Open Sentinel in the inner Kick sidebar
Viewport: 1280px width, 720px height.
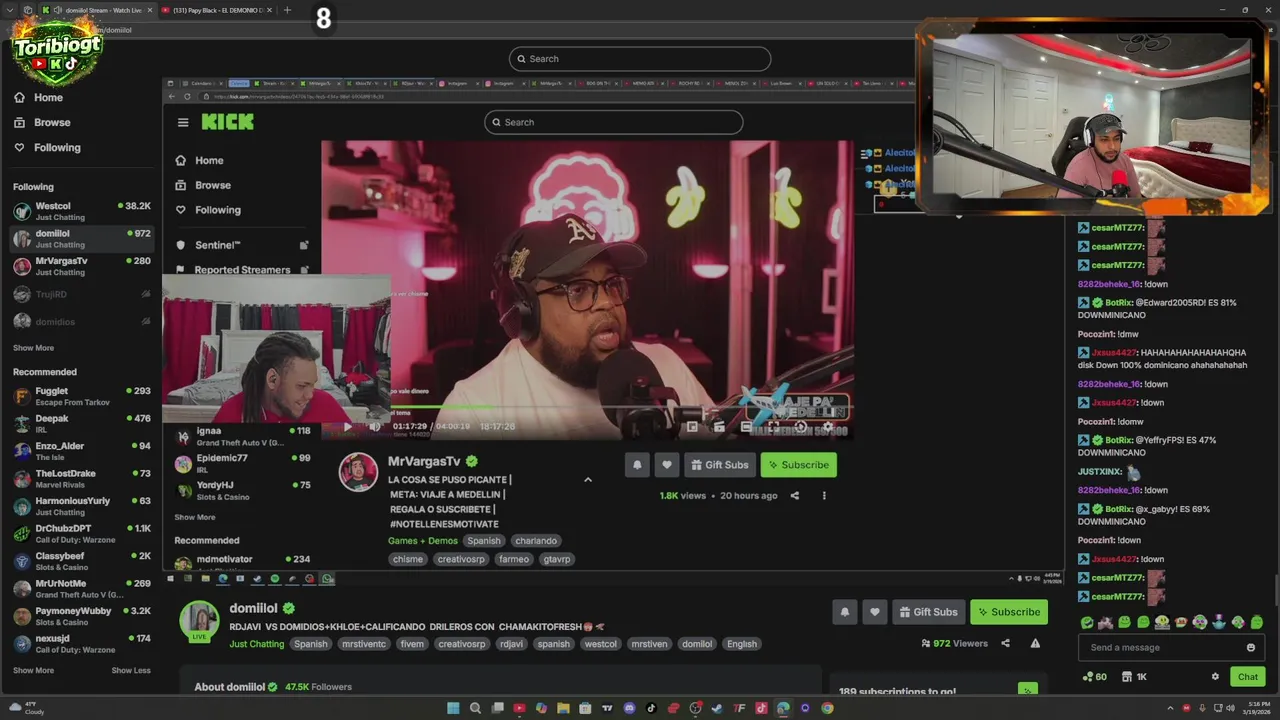click(x=242, y=245)
